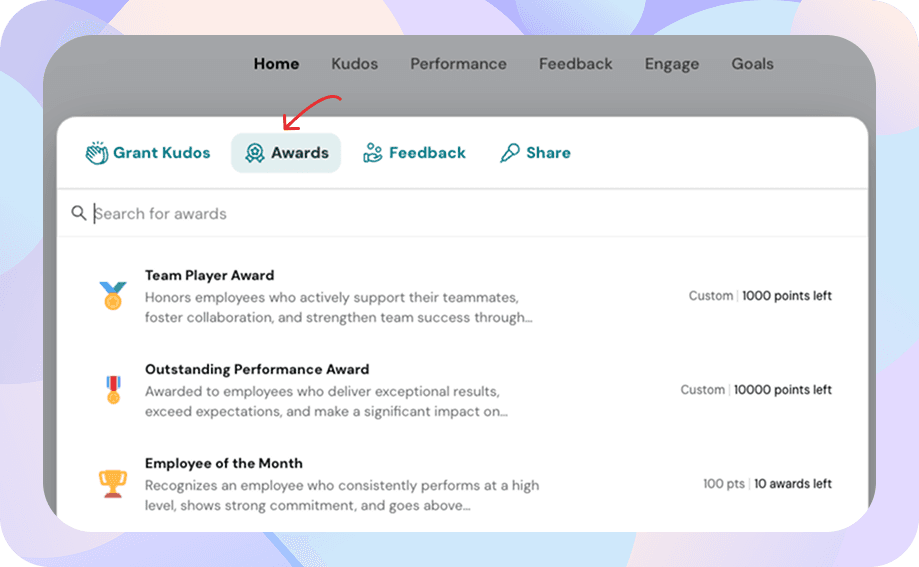The image size is (919, 567).
Task: Click the 10 awards left value
Action: 792,484
